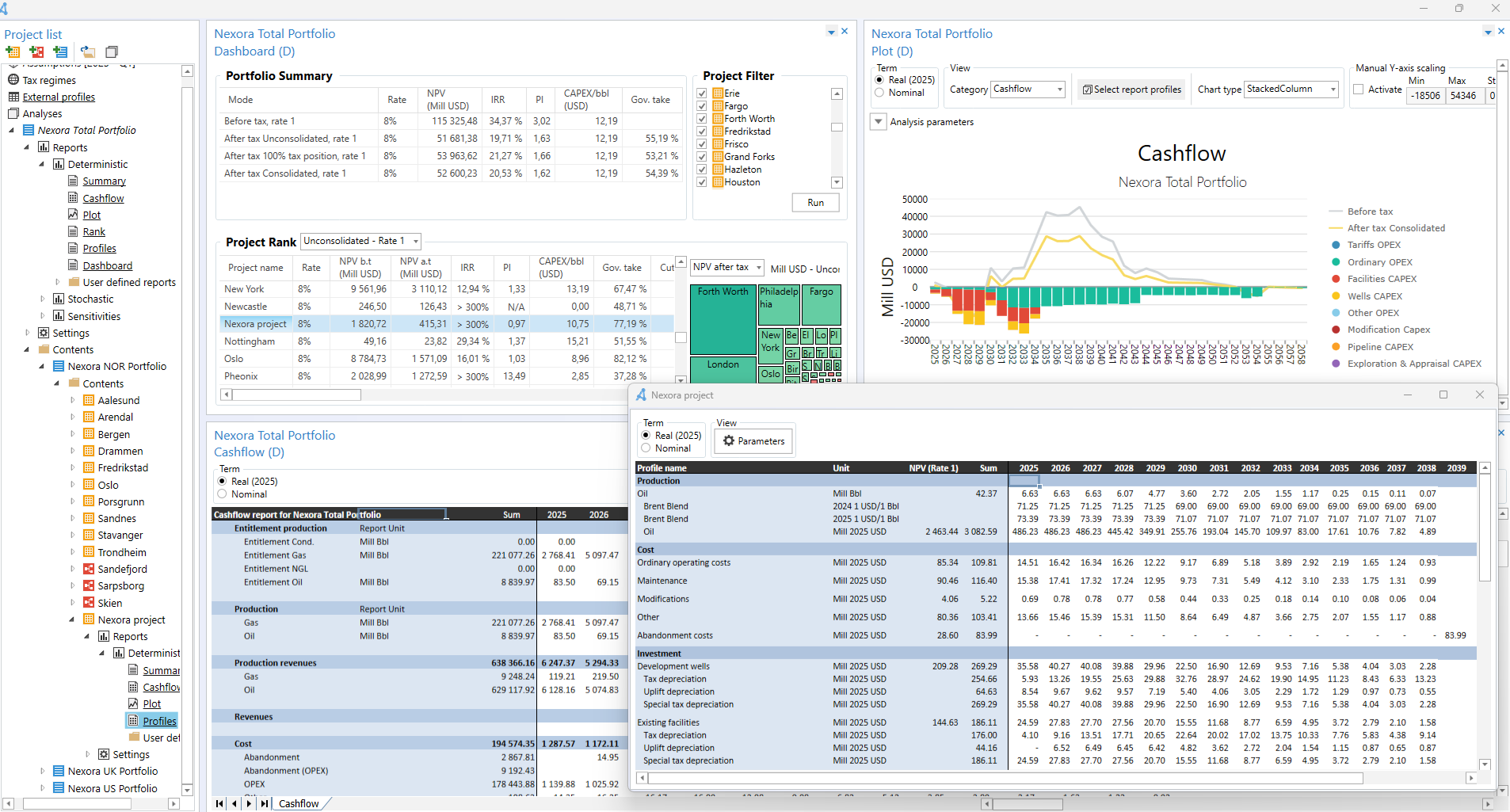Select Nominal term in Plot panel
Screen dimensions: 1510x812
coord(879,93)
